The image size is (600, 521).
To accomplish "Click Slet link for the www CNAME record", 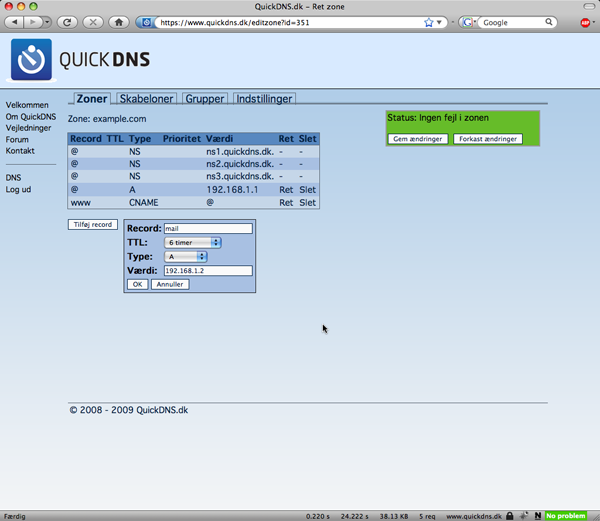I will coord(307,202).
